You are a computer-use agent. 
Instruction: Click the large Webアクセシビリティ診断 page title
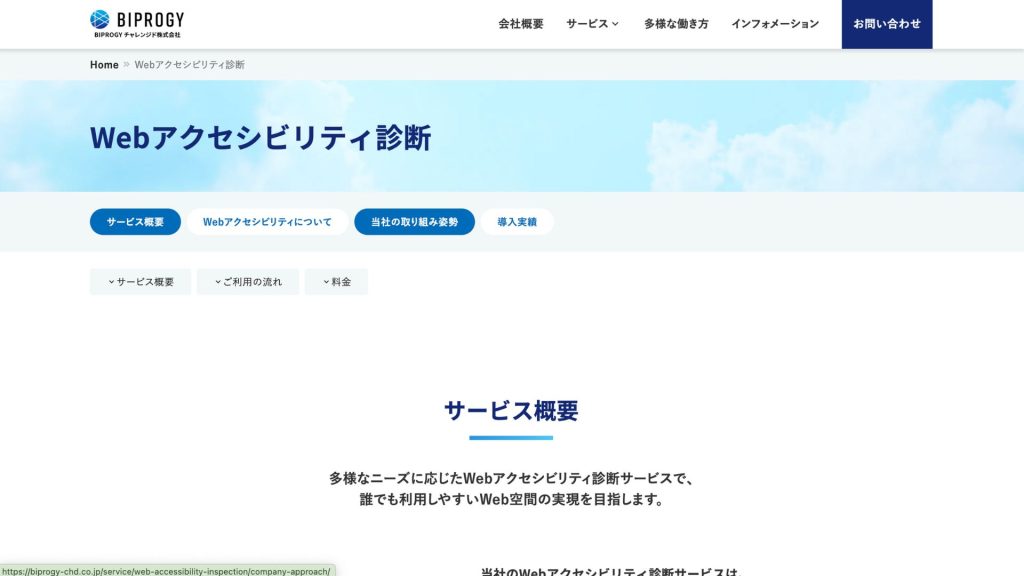point(260,138)
